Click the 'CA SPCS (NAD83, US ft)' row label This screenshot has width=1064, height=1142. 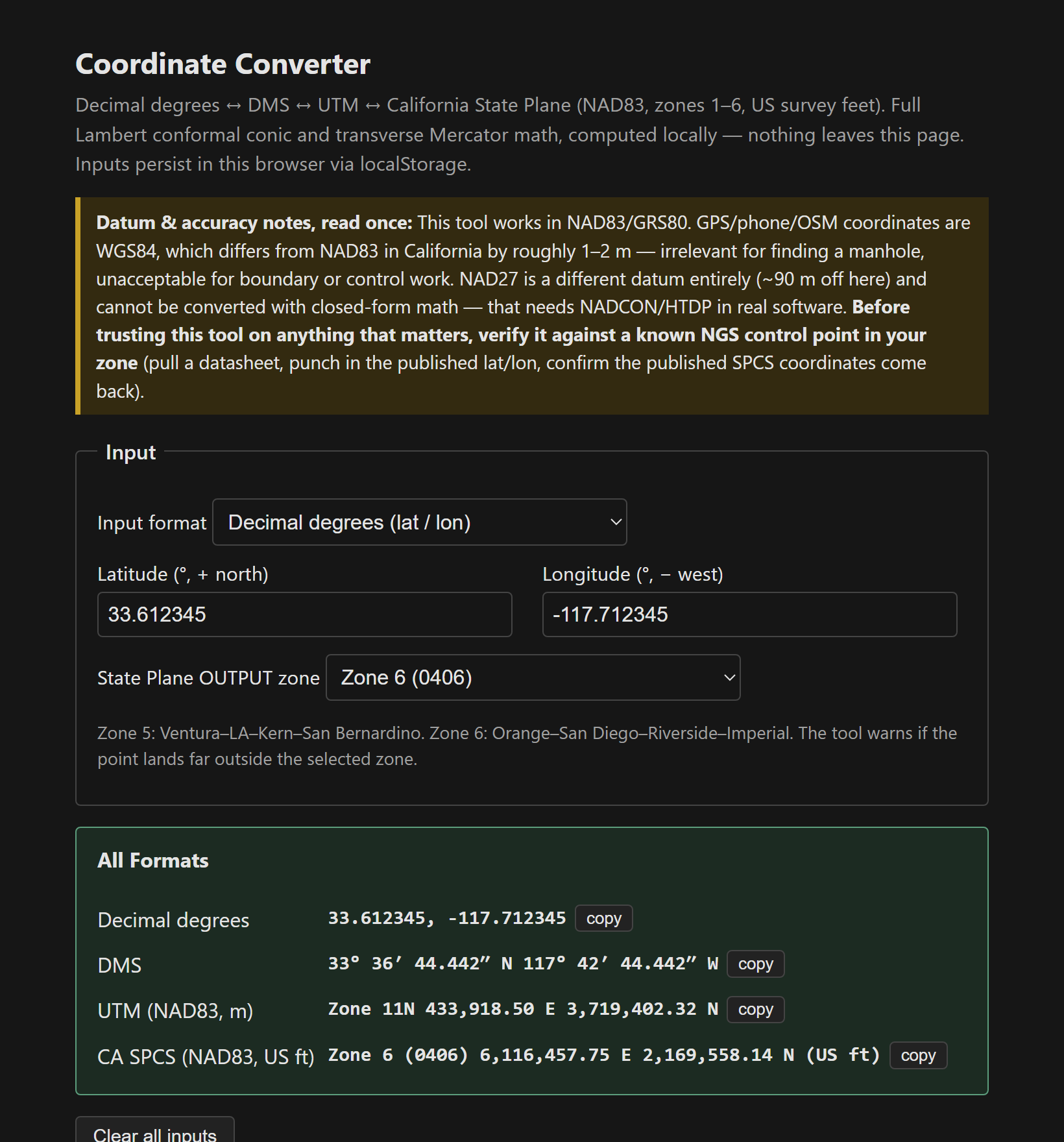(206, 1057)
